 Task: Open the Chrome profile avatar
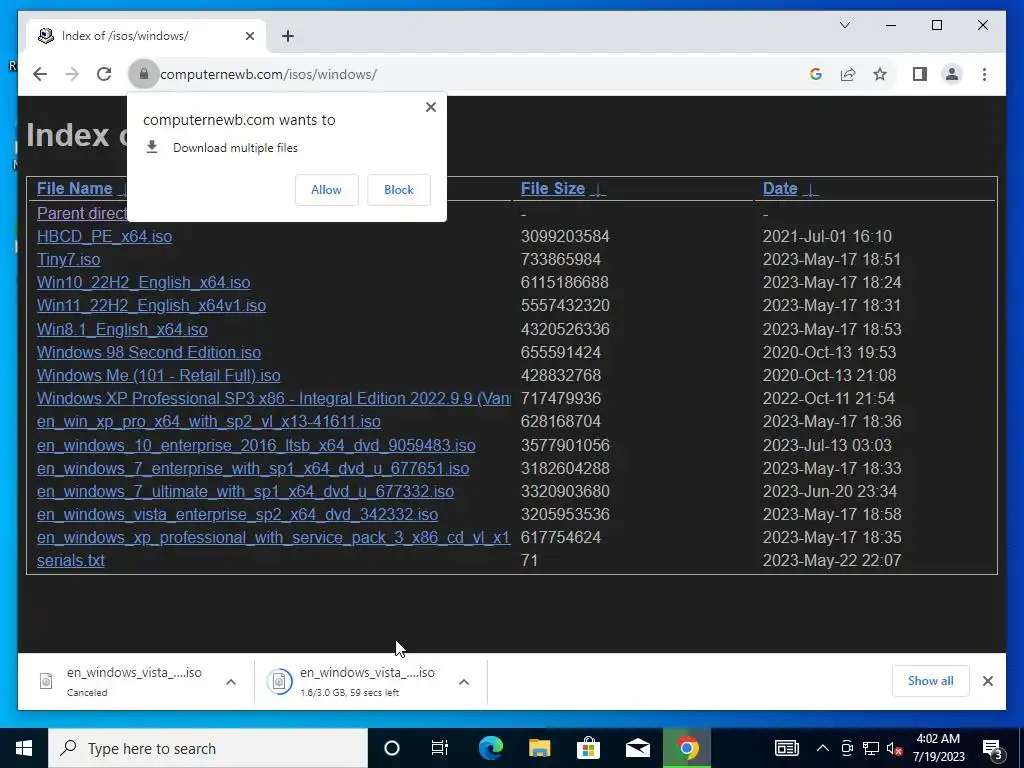(x=952, y=74)
